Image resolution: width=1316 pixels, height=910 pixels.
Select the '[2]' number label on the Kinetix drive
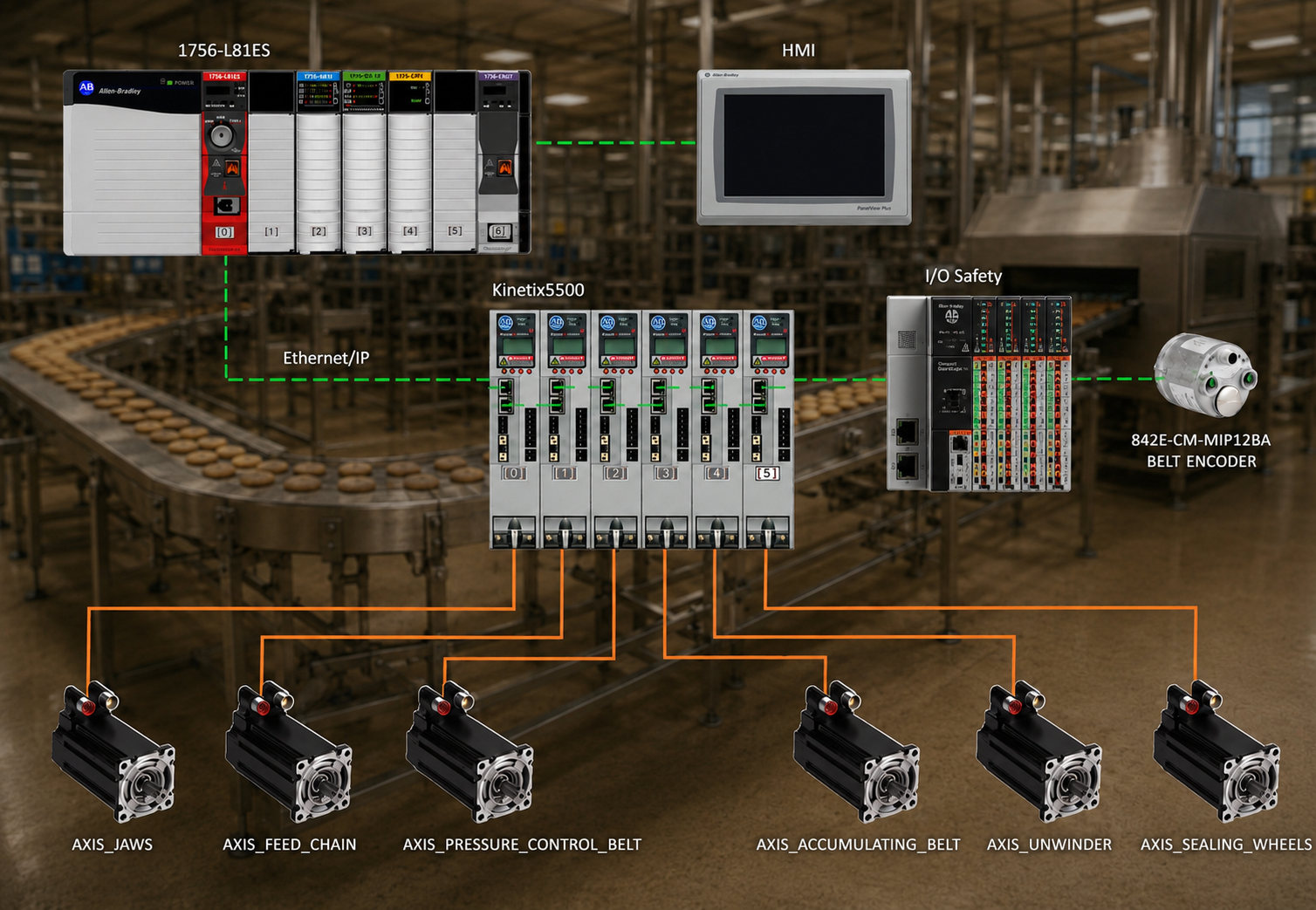click(615, 473)
